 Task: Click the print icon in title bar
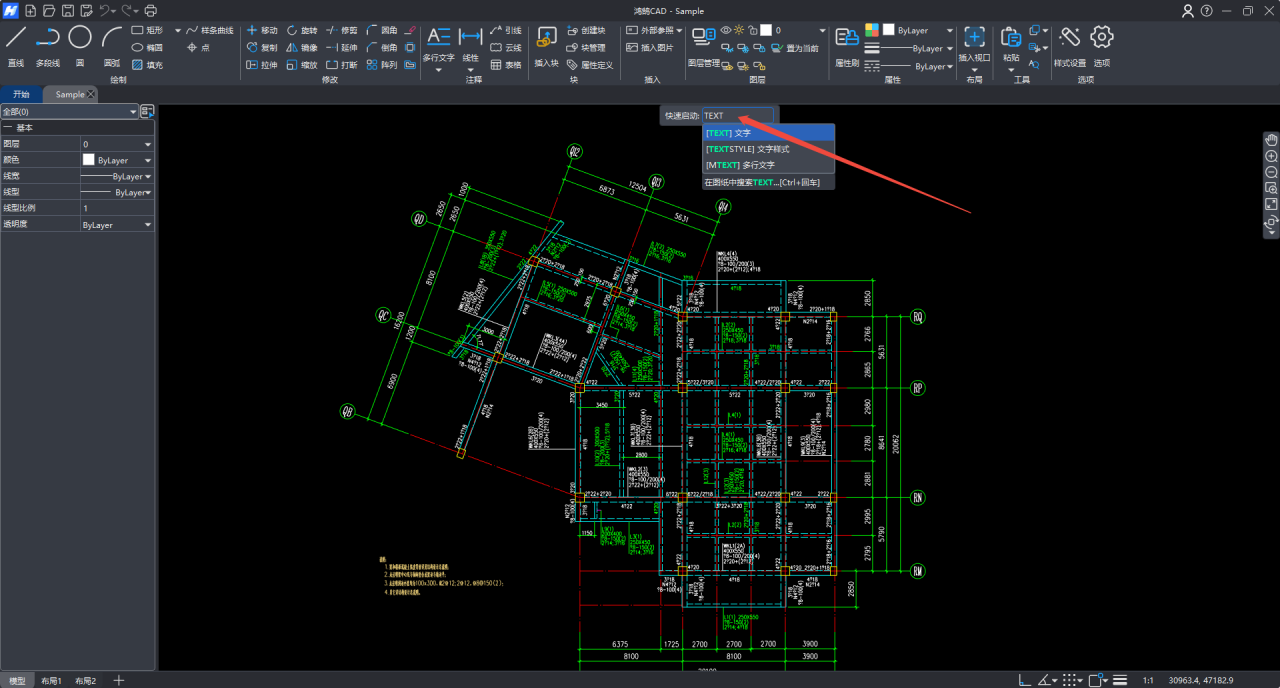pos(151,11)
